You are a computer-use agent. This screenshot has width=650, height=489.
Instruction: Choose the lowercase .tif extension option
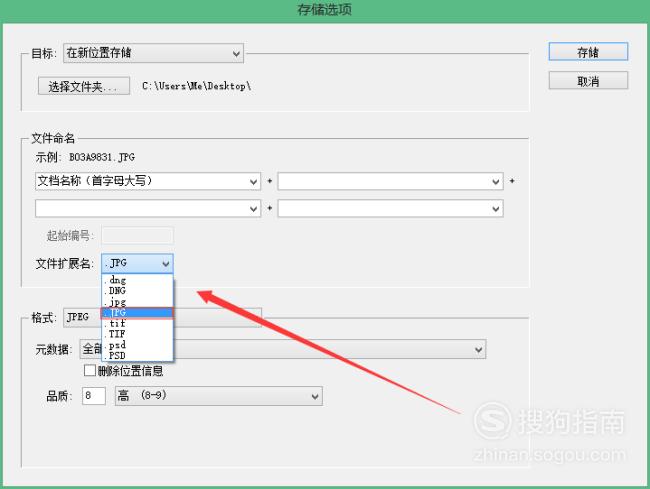click(x=137, y=323)
